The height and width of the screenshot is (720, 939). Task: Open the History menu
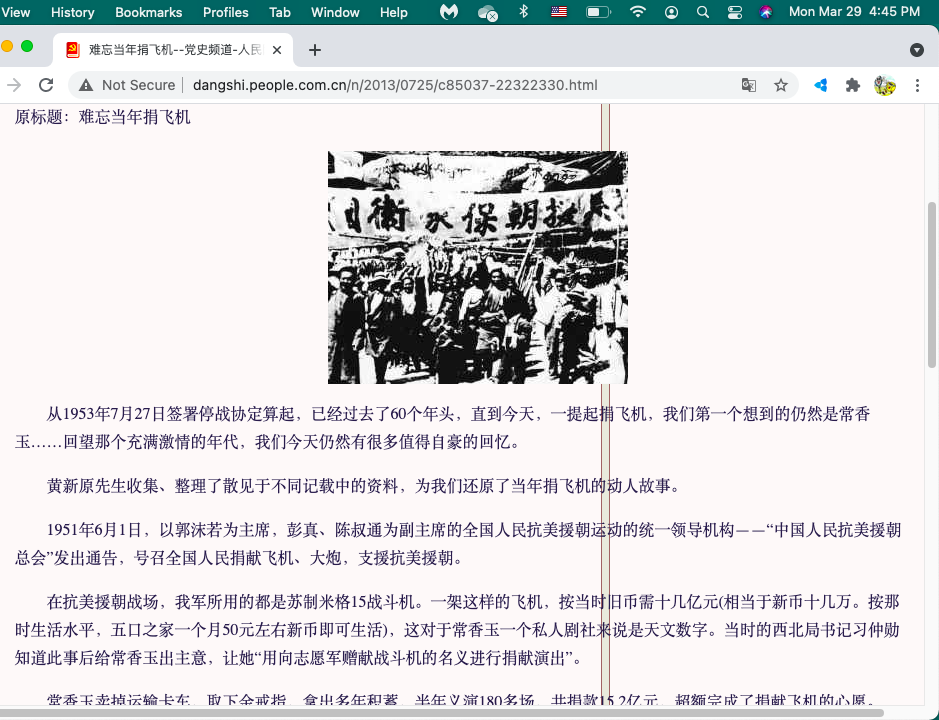(x=72, y=12)
